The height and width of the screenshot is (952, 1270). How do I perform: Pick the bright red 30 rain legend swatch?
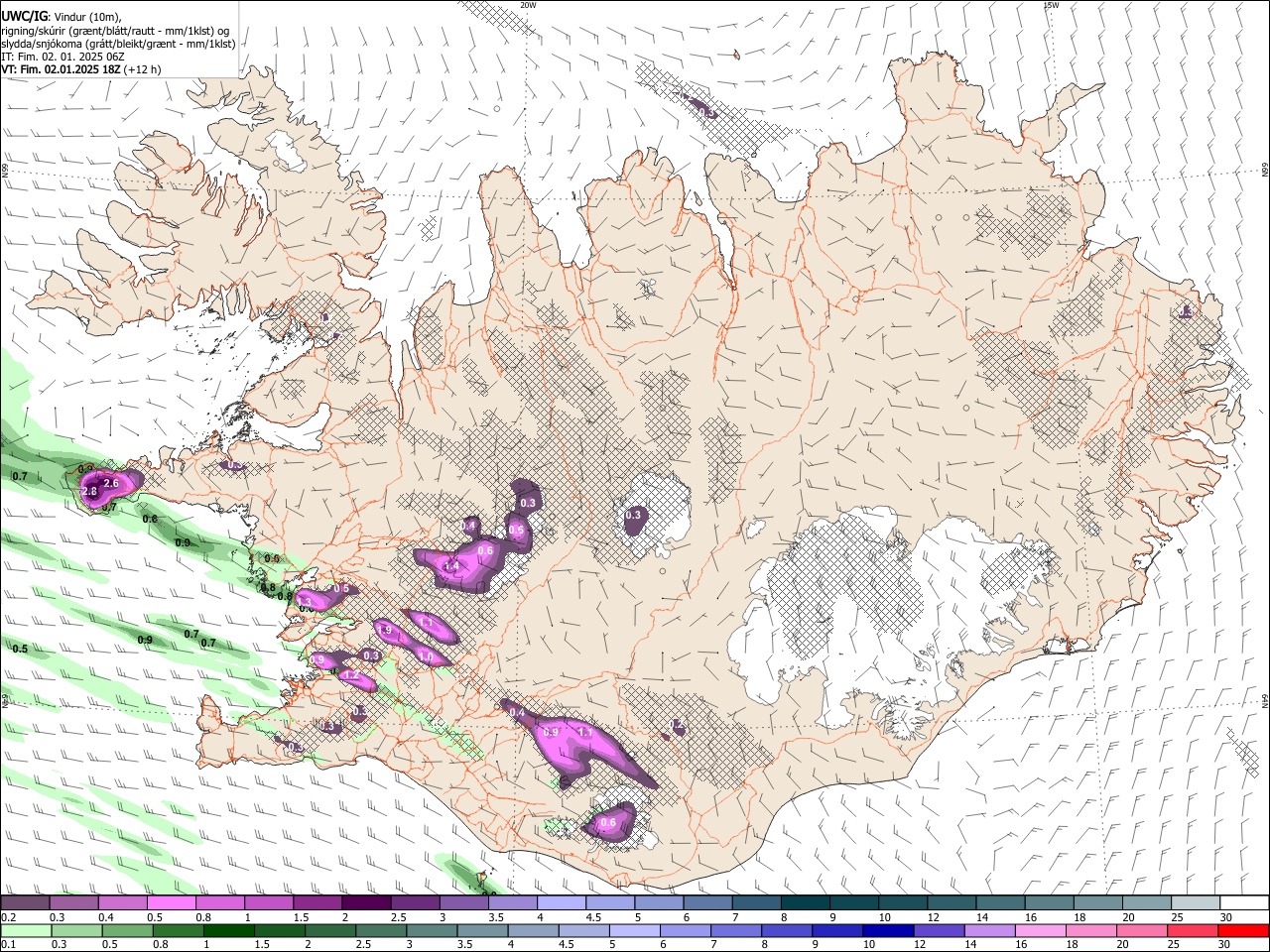(x=1244, y=931)
